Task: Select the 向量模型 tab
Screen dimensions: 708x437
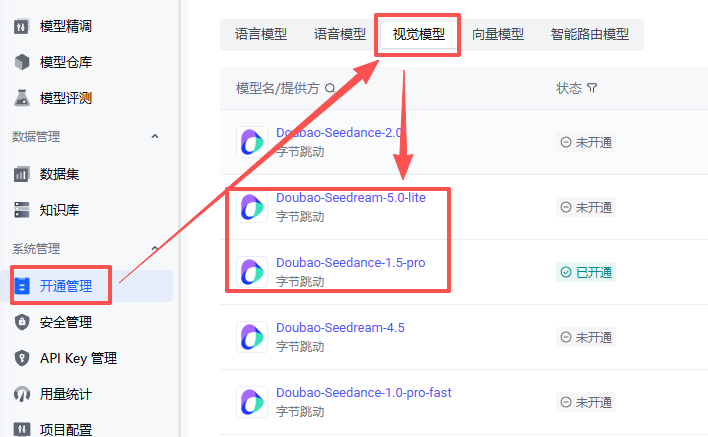Action: coord(498,34)
